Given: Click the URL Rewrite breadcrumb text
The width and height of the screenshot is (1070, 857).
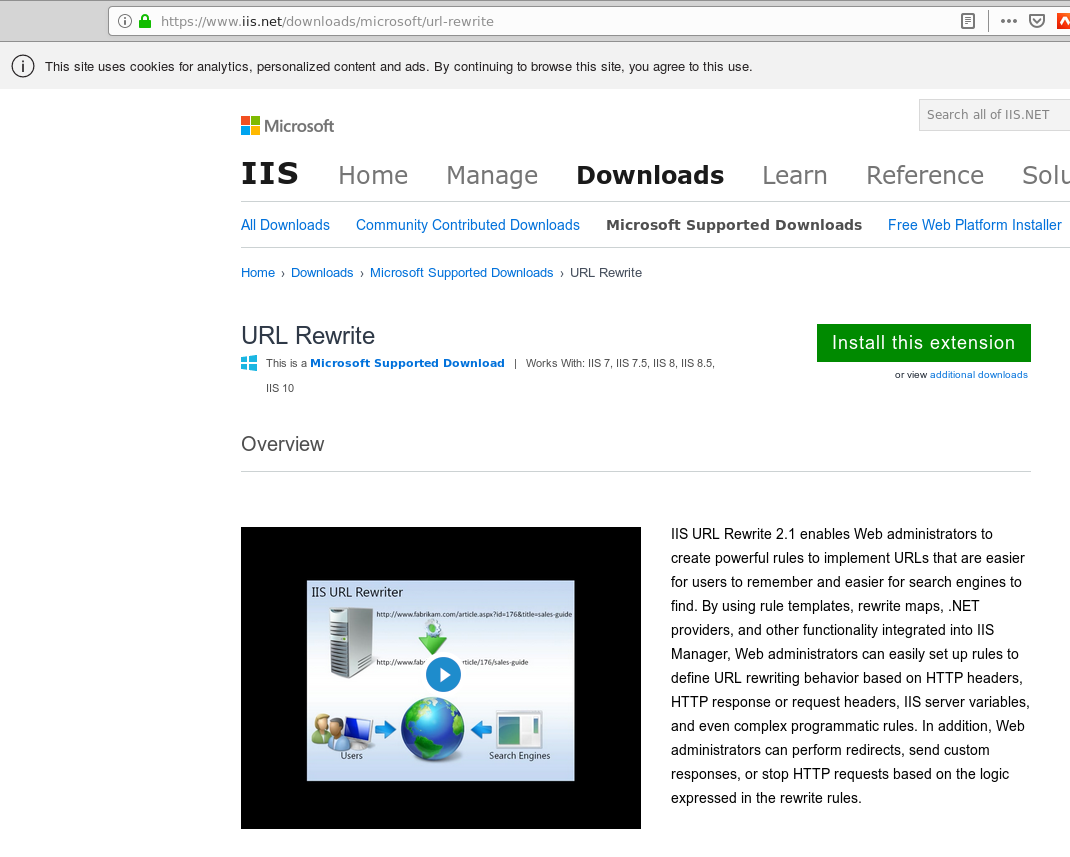Looking at the screenshot, I should pos(606,273).
